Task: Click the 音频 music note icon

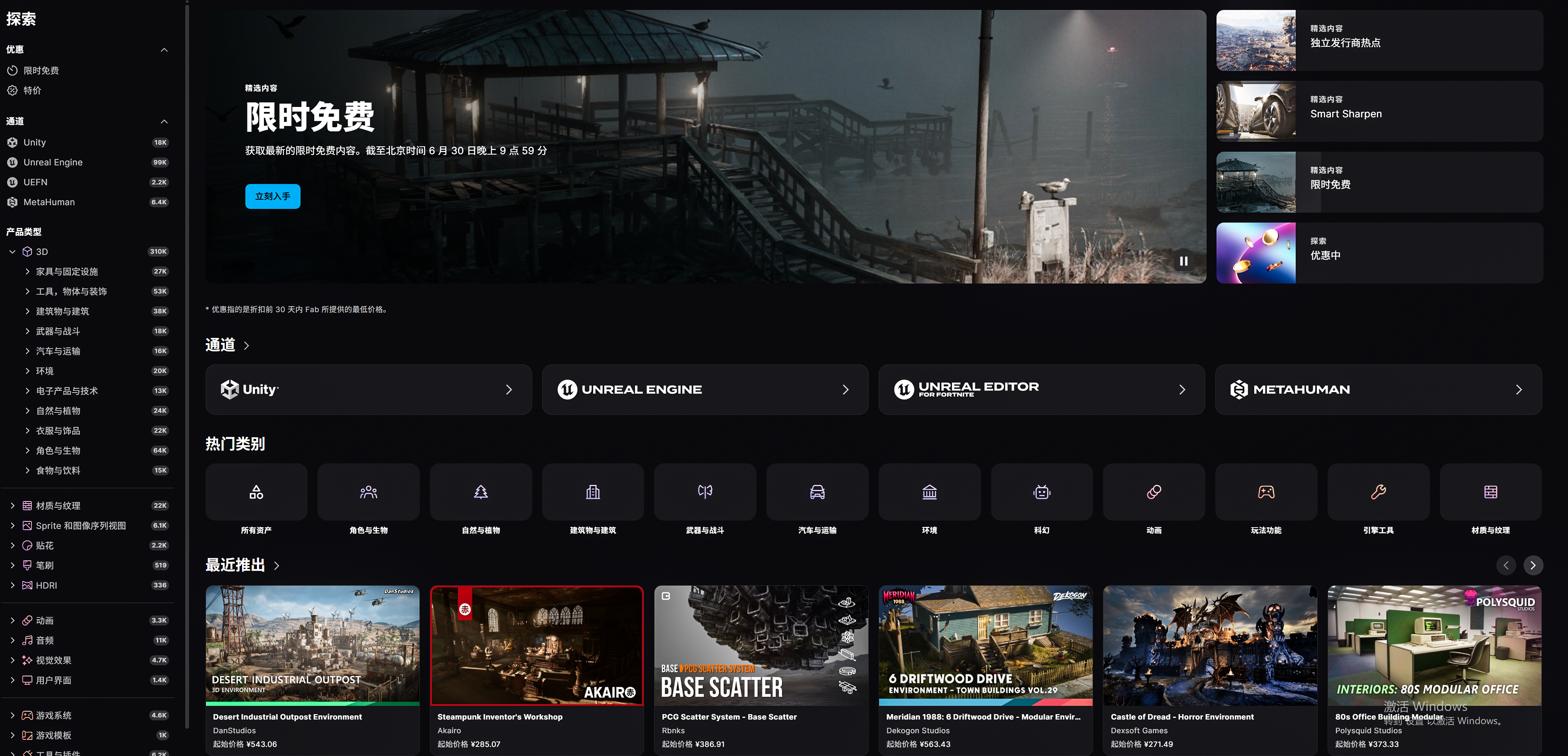Action: tap(27, 640)
